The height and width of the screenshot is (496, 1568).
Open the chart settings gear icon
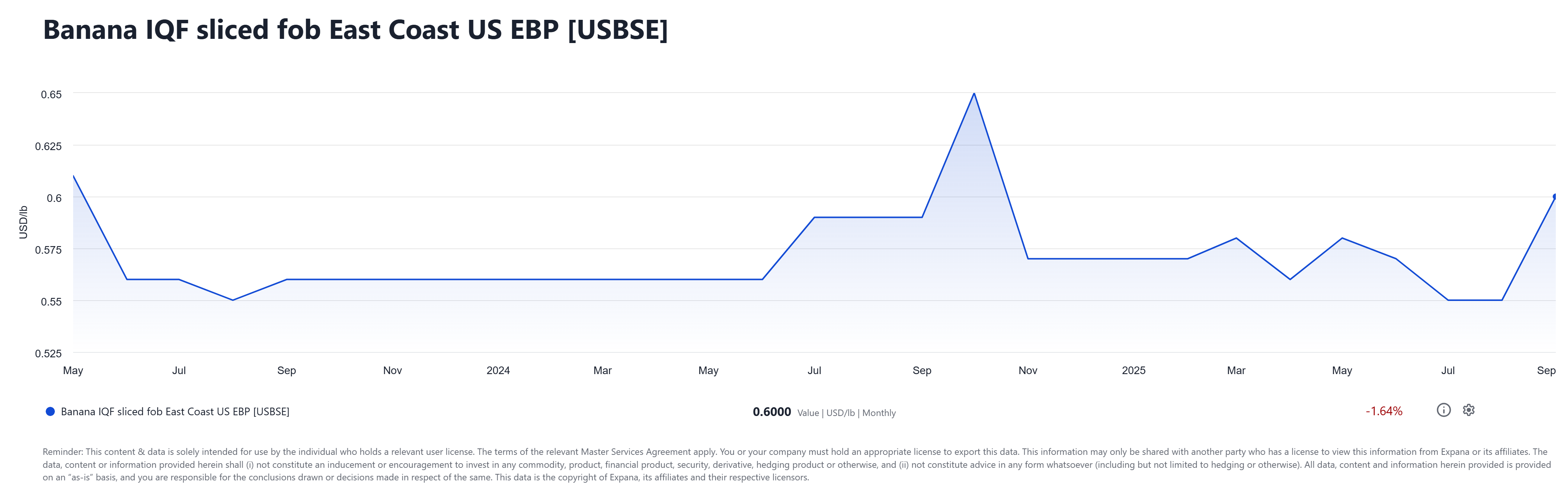[1468, 410]
